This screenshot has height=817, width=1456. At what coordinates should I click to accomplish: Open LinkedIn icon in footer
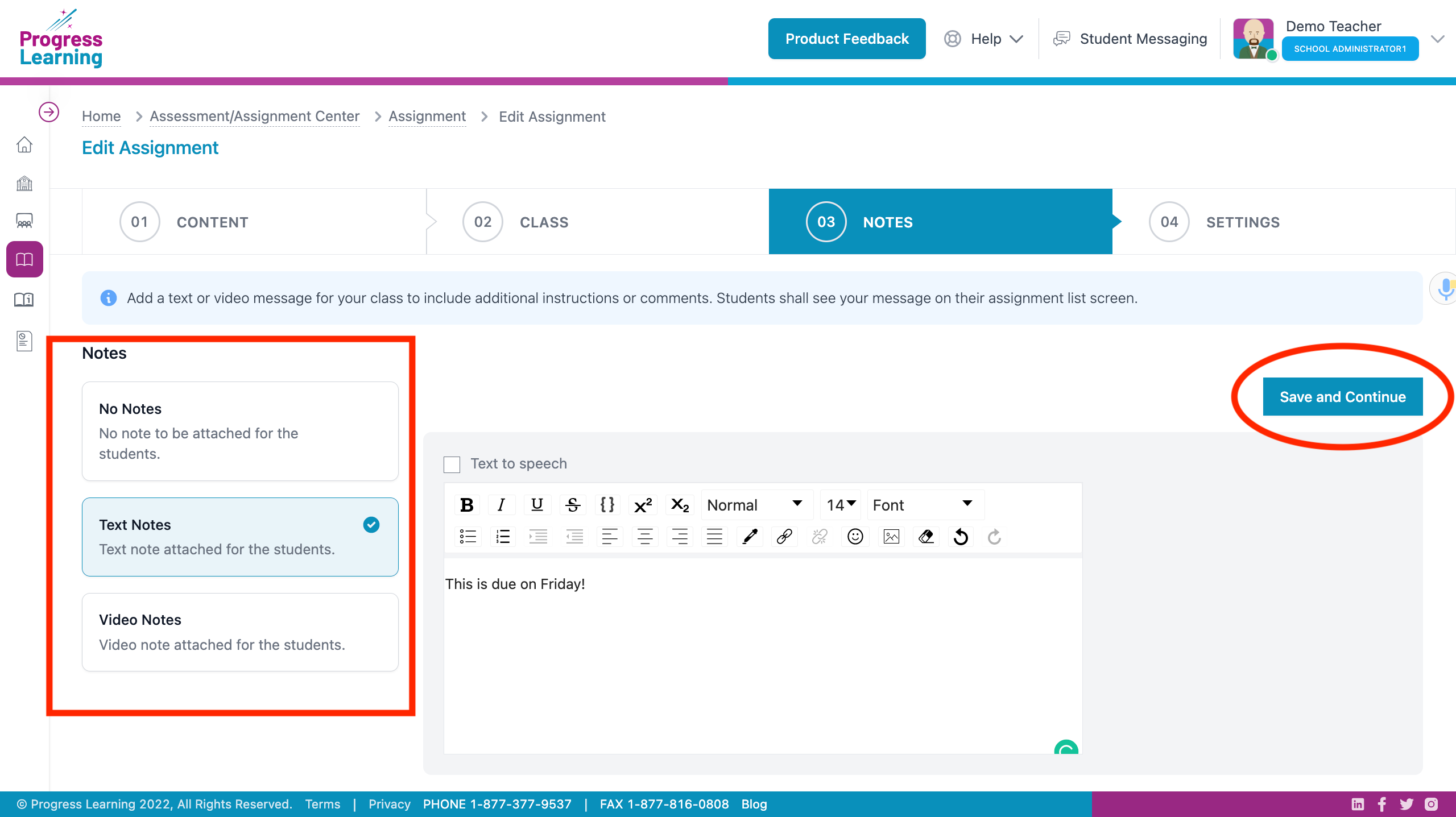pos(1358,804)
